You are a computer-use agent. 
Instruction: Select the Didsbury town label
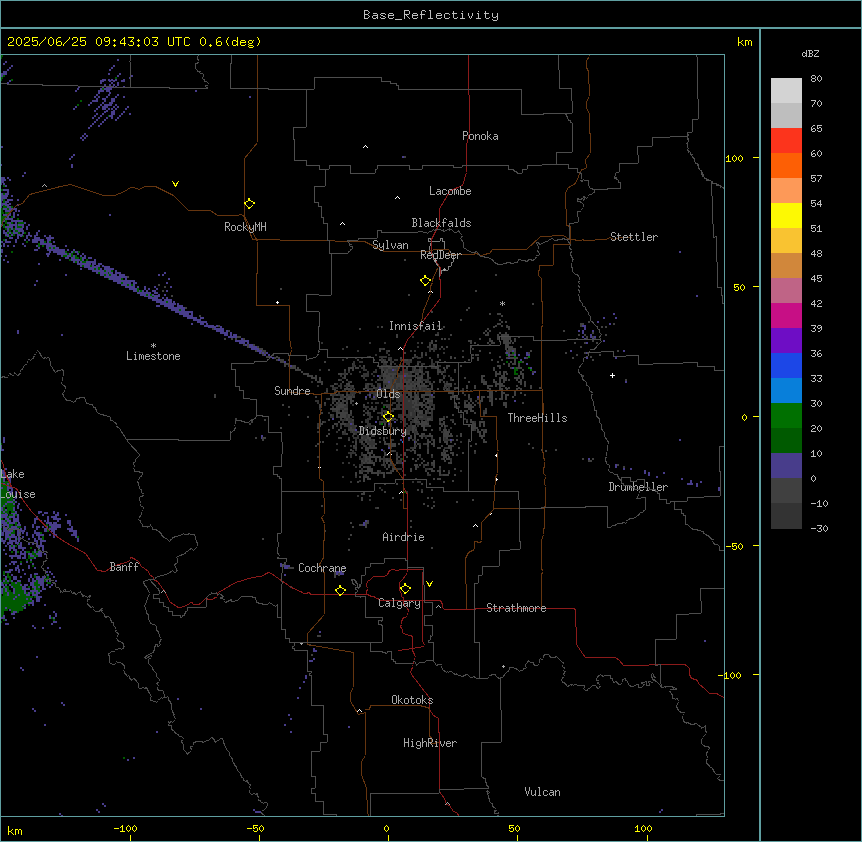coord(383,431)
